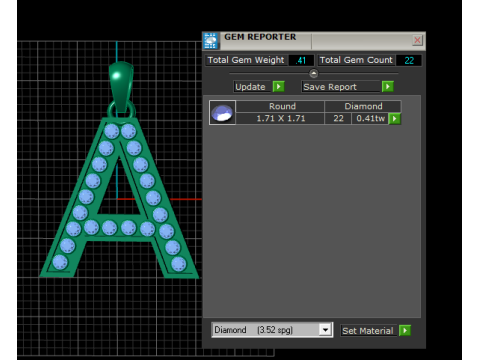Click the Total Gem Count value 22
The image size is (480, 360).
409,60
